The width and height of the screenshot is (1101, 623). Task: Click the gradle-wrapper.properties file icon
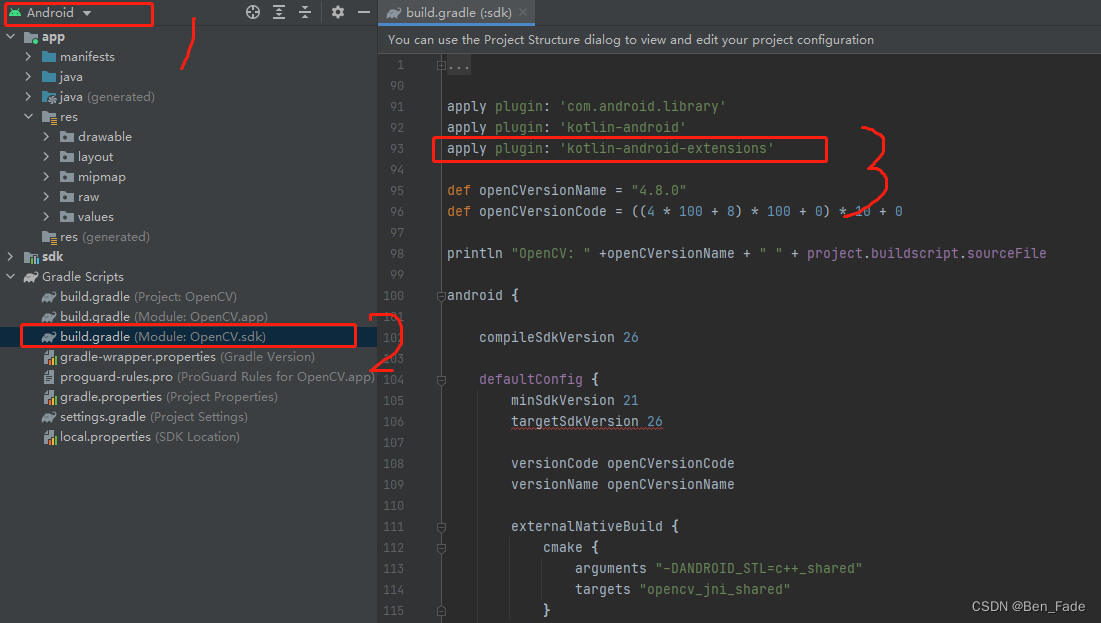tap(50, 358)
